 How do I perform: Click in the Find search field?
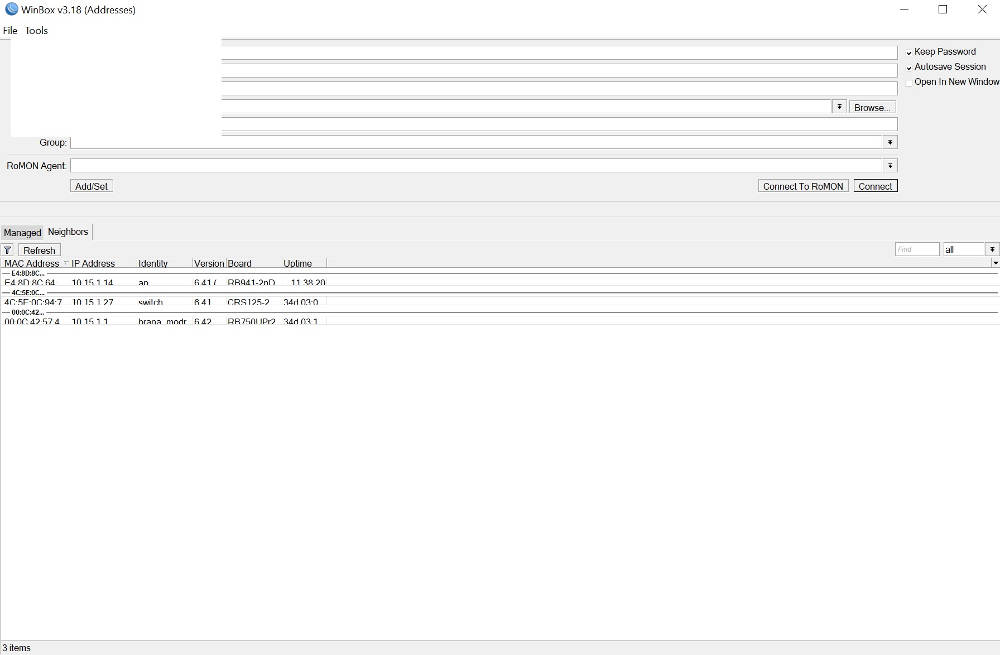pyautogui.click(x=916, y=249)
